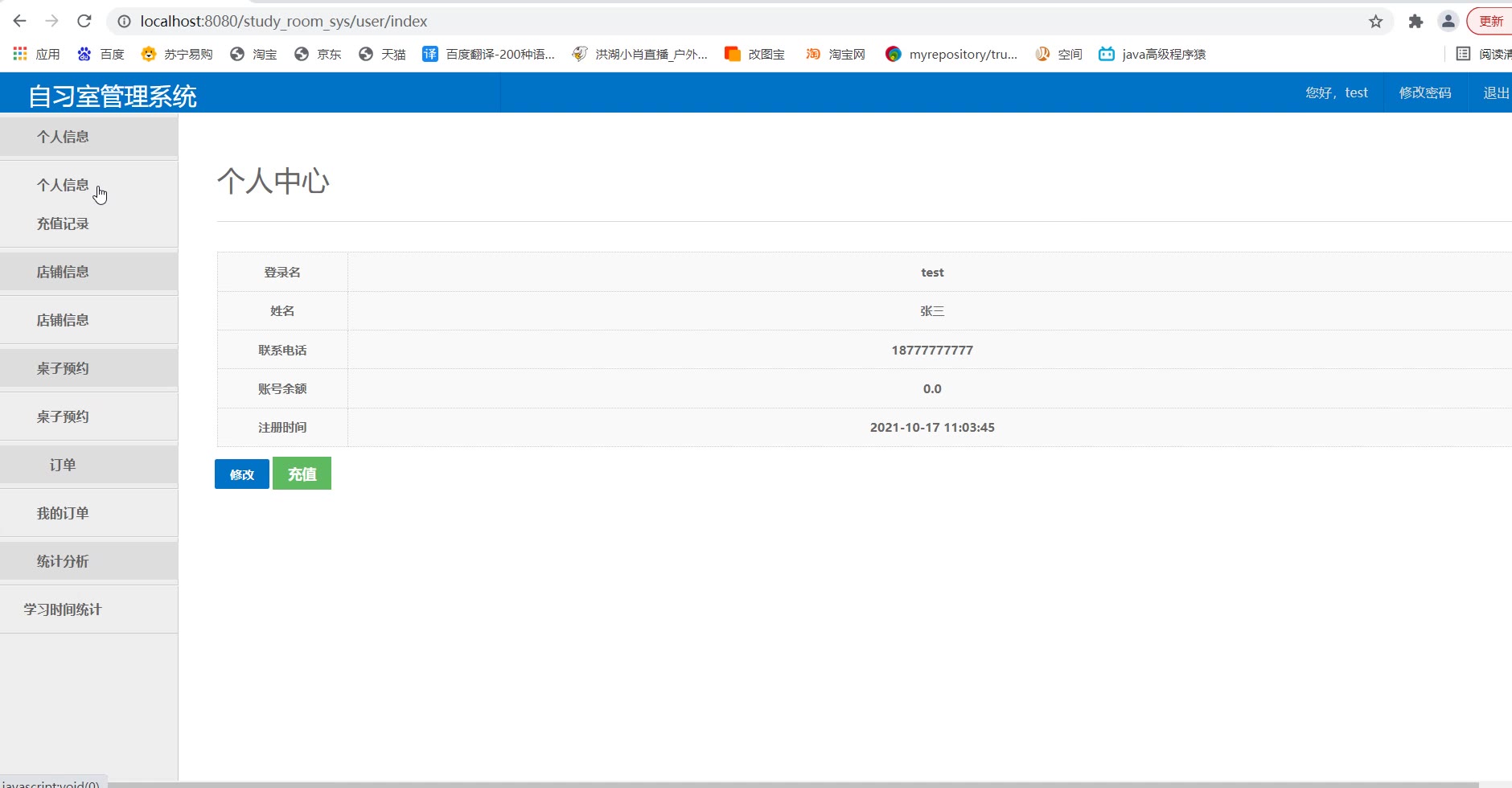Click the 登录名 row label
Screen dimensions: 1512x788
tap(282, 273)
